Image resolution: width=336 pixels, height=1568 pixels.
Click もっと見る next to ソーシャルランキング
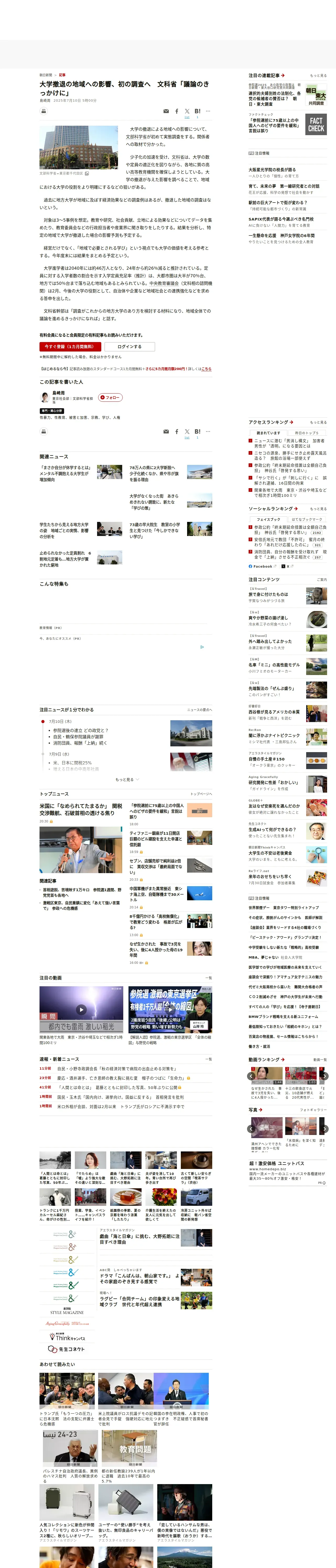[318, 509]
